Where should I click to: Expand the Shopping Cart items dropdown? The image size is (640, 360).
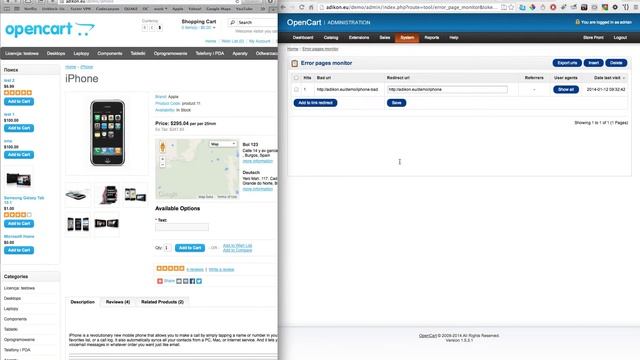coord(199,28)
